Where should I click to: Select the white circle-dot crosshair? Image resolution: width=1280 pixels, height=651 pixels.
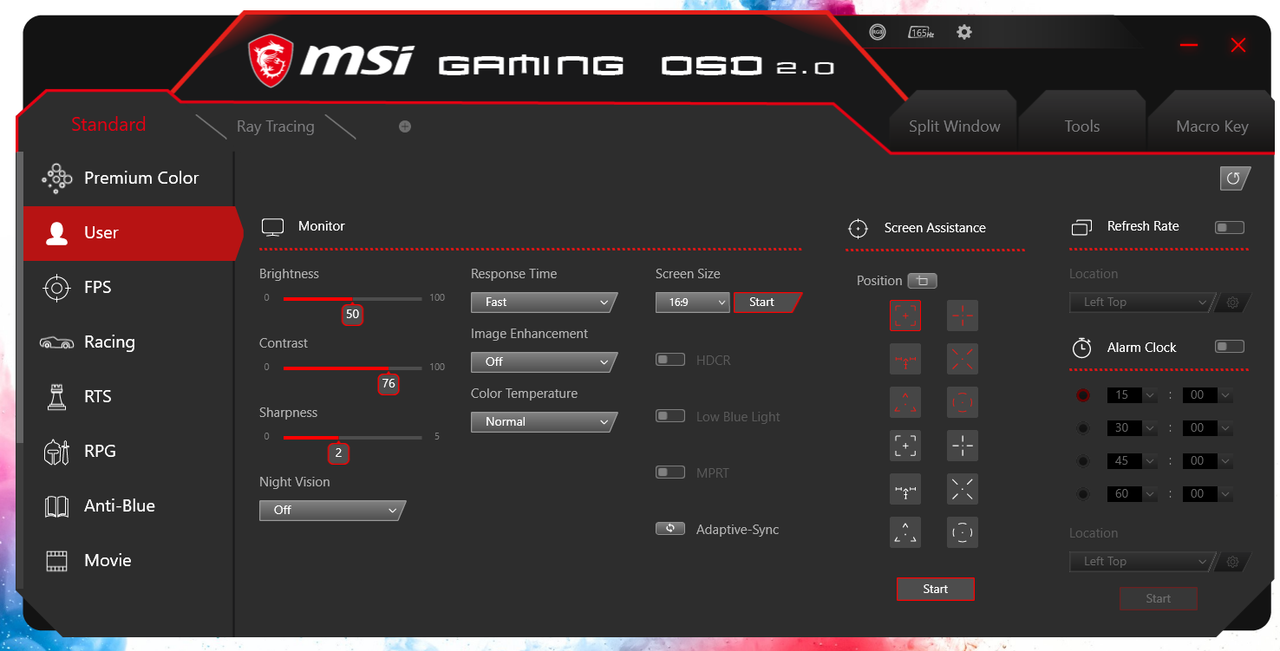pos(962,532)
